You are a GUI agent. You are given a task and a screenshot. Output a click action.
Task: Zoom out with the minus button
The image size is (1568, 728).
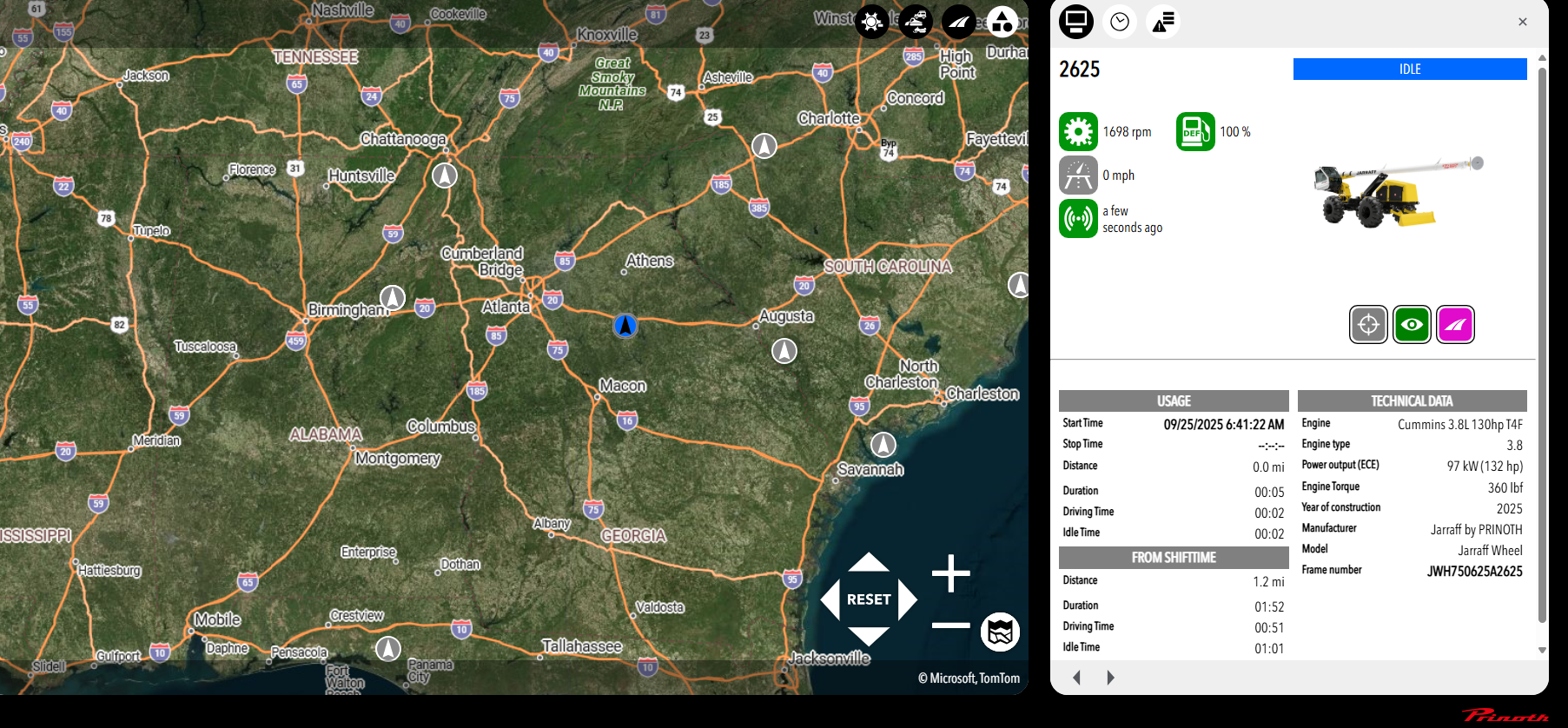pyautogui.click(x=950, y=625)
